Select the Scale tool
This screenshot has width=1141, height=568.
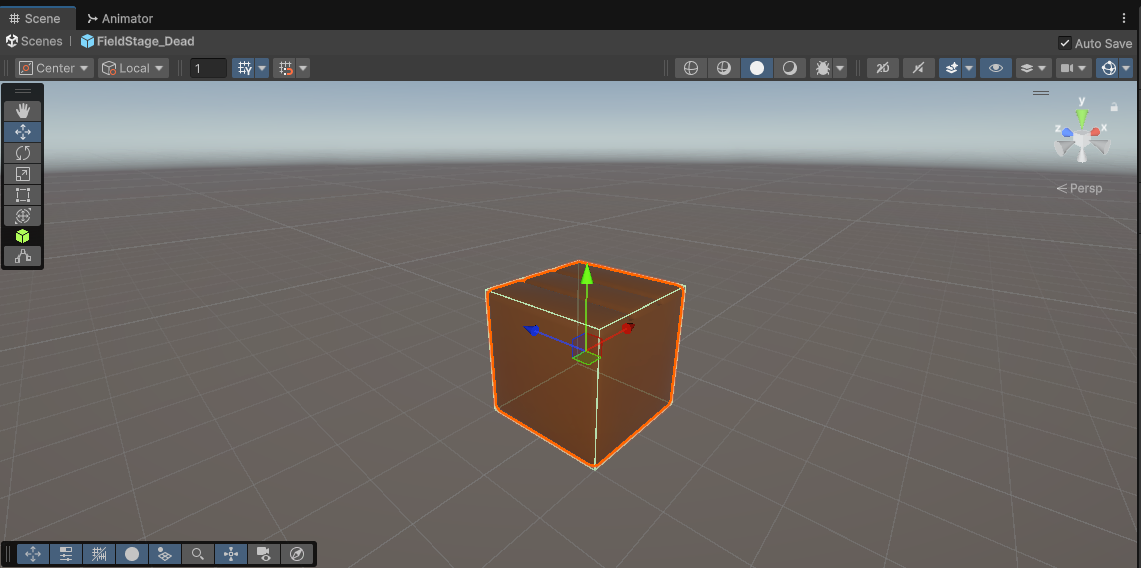22,174
